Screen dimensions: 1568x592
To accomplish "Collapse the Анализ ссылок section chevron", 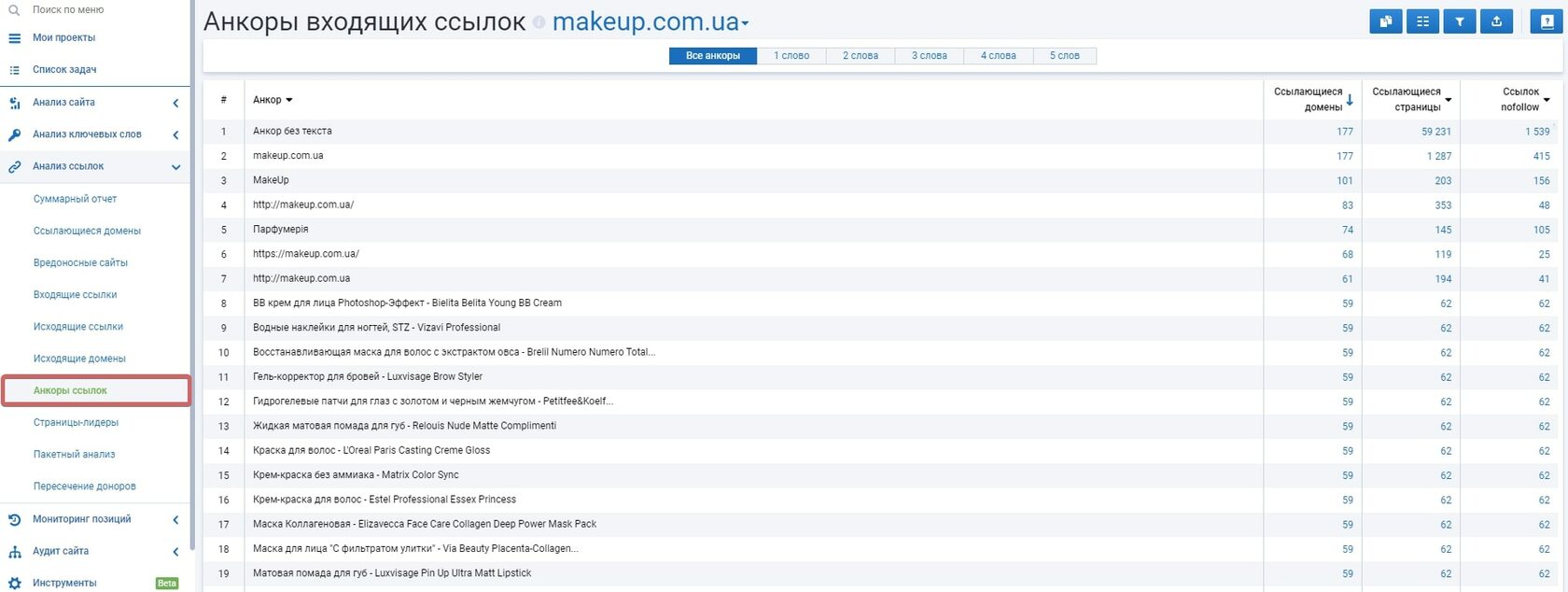I will pos(175,167).
